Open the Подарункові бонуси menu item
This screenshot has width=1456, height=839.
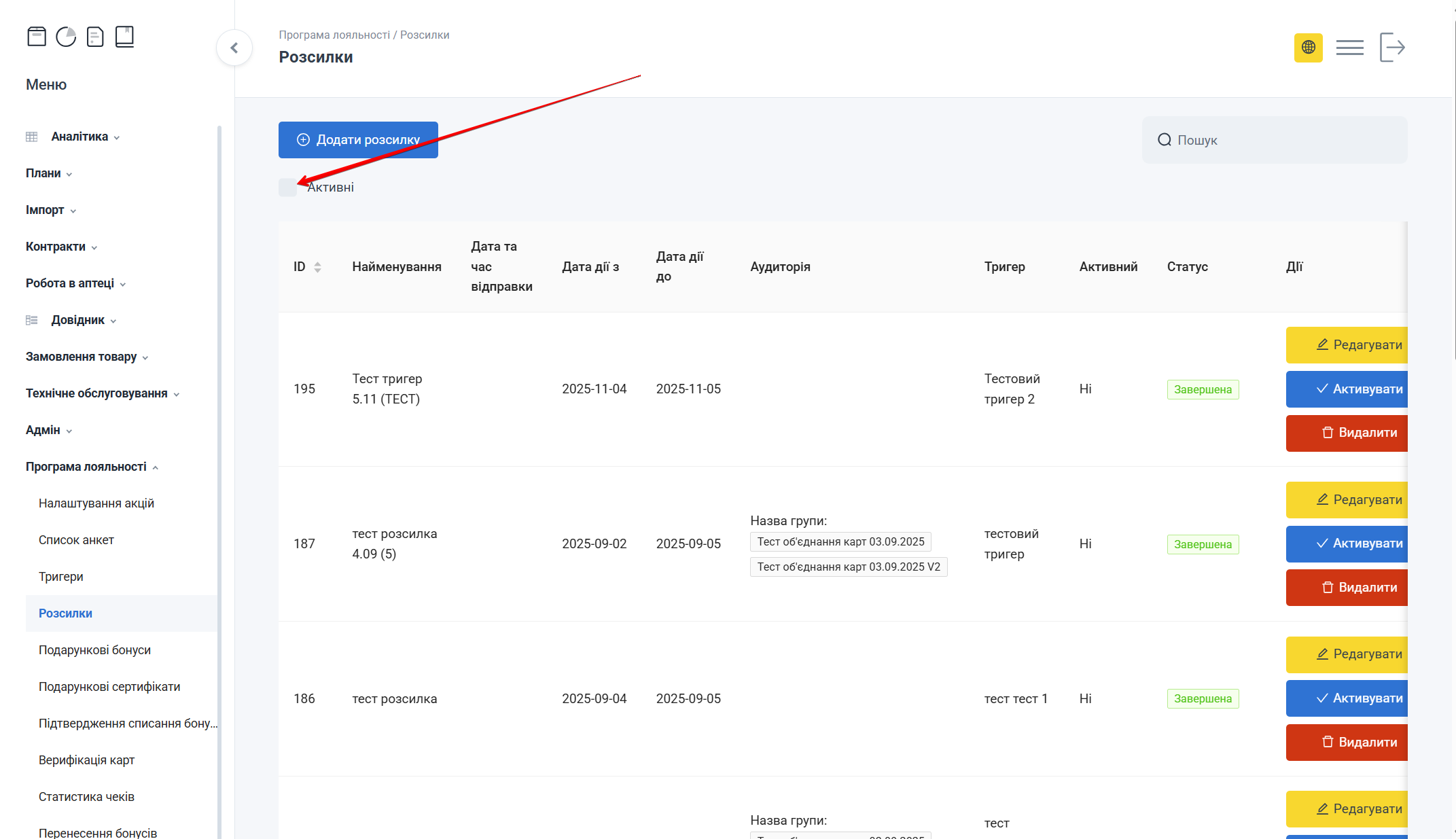tap(94, 650)
